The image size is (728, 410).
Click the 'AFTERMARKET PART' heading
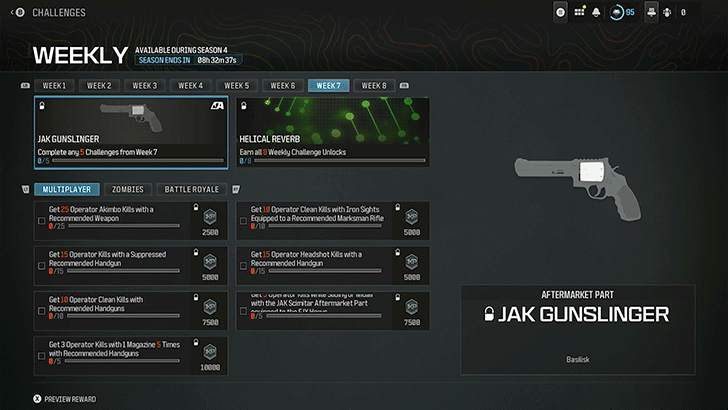tap(577, 295)
